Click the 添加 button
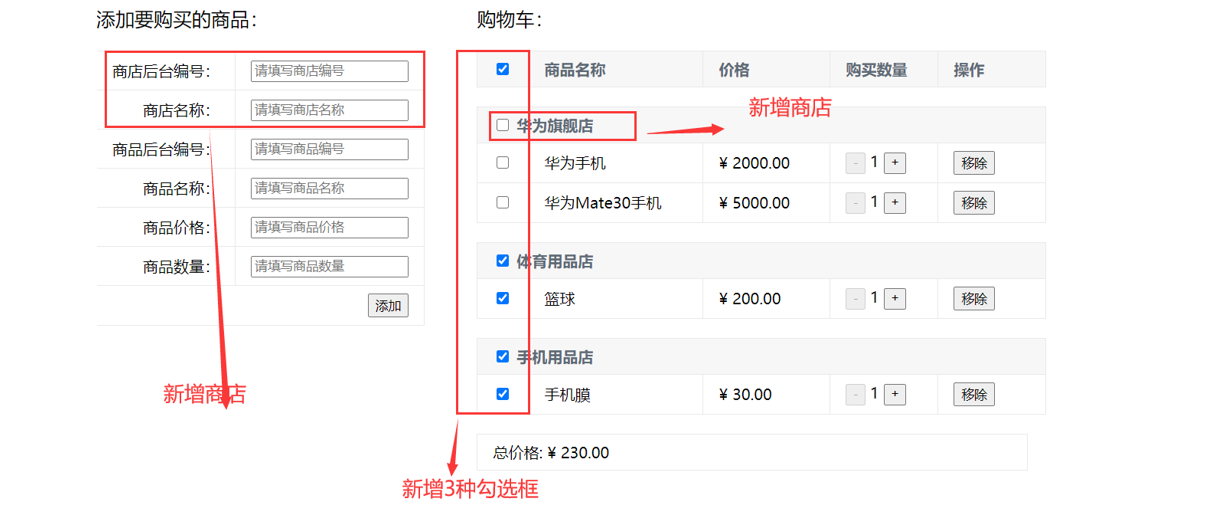 tap(388, 306)
